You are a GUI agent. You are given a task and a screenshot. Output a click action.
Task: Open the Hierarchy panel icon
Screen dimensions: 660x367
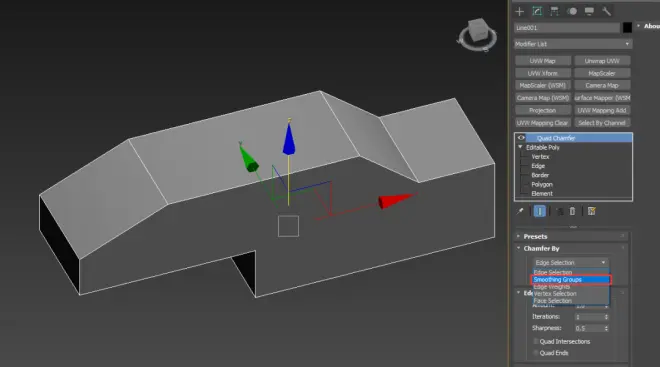pyautogui.click(x=554, y=11)
